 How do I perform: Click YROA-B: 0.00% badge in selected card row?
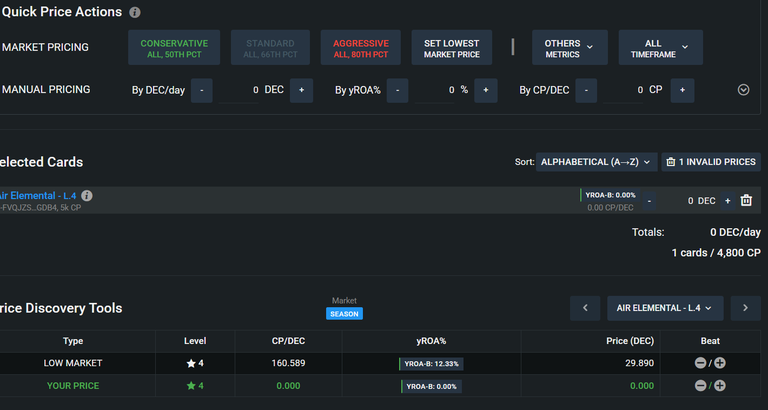coord(609,195)
